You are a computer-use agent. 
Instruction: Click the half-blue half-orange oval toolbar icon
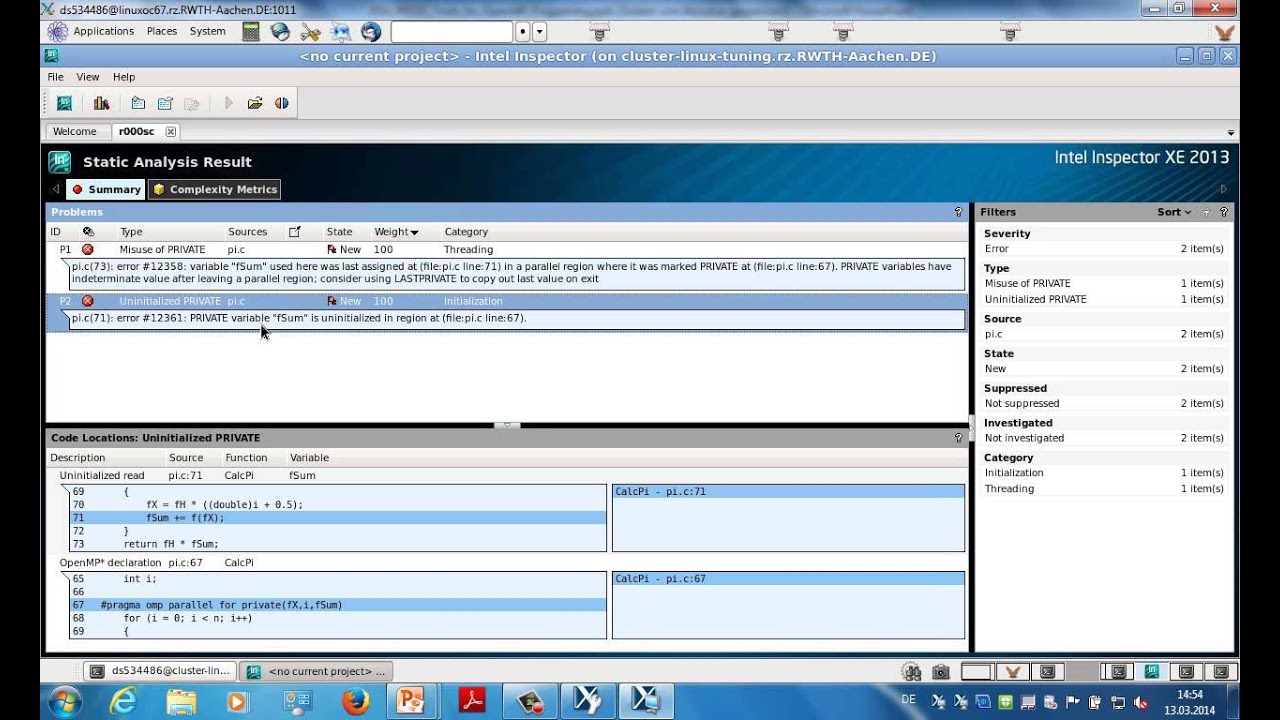[x=281, y=103]
